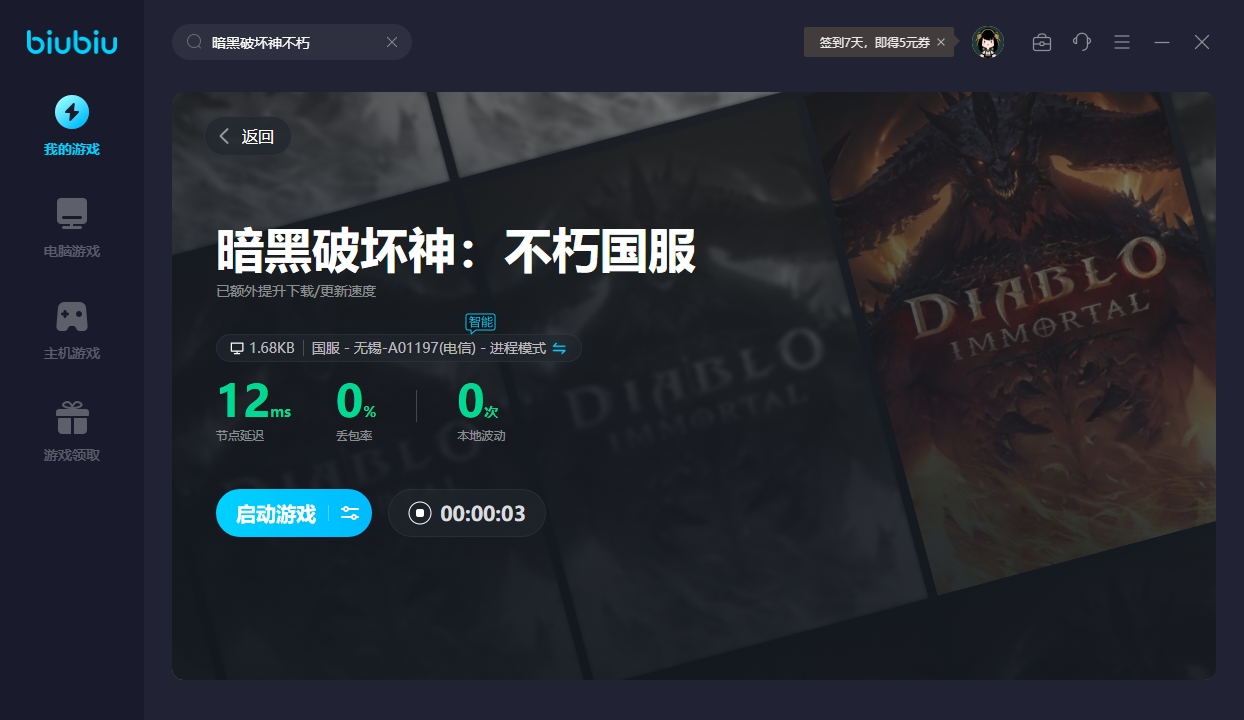Open the 签到7天 sign-in coupon banner
Image resolution: width=1244 pixels, height=720 pixels.
click(x=874, y=42)
